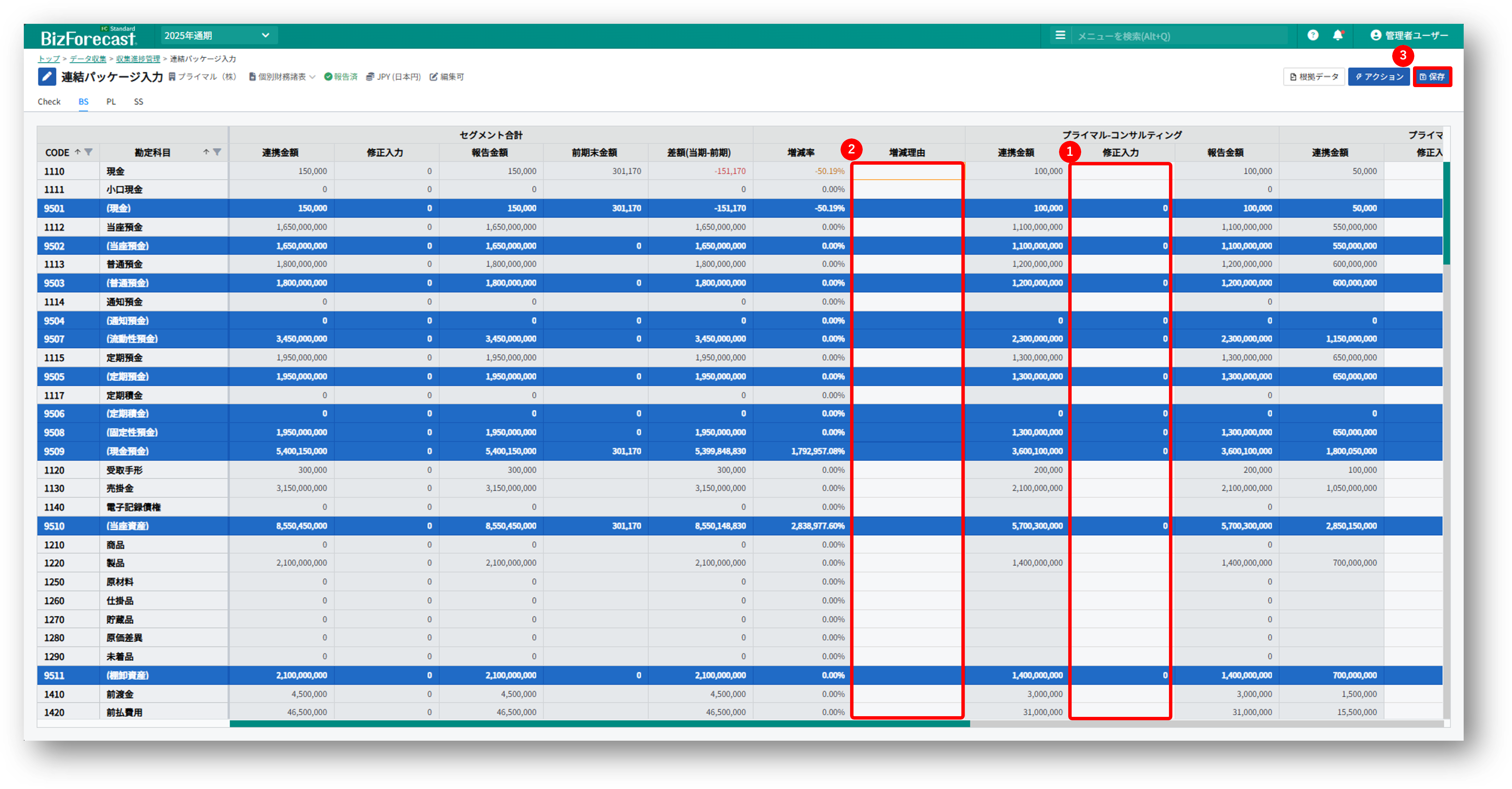Open notifications bell icon

(x=1338, y=35)
